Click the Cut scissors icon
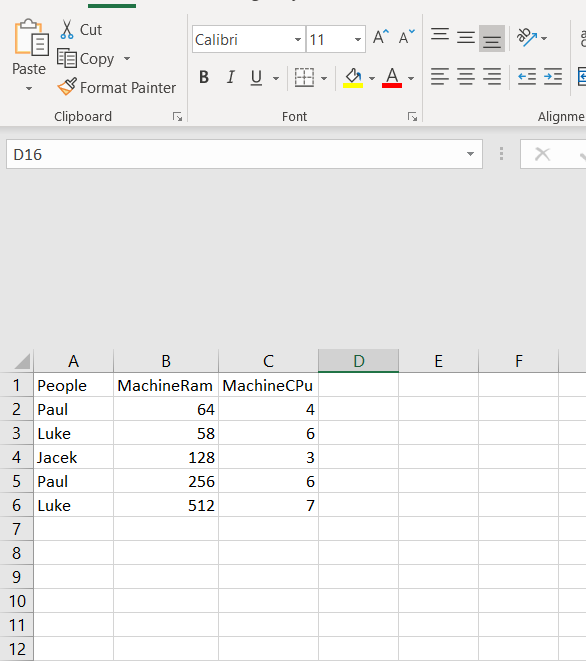586x661 pixels. 67,30
